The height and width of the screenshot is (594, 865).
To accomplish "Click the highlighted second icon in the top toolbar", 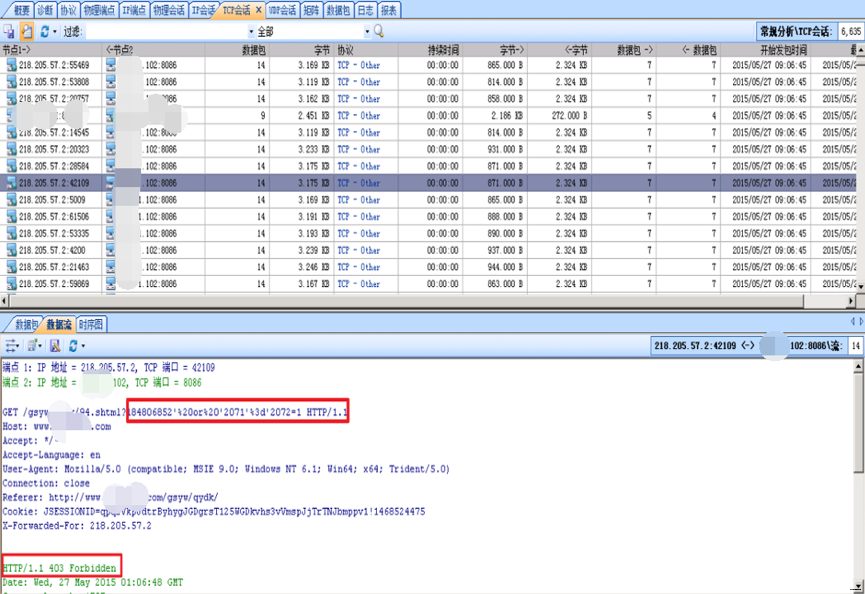I will tap(27, 32).
